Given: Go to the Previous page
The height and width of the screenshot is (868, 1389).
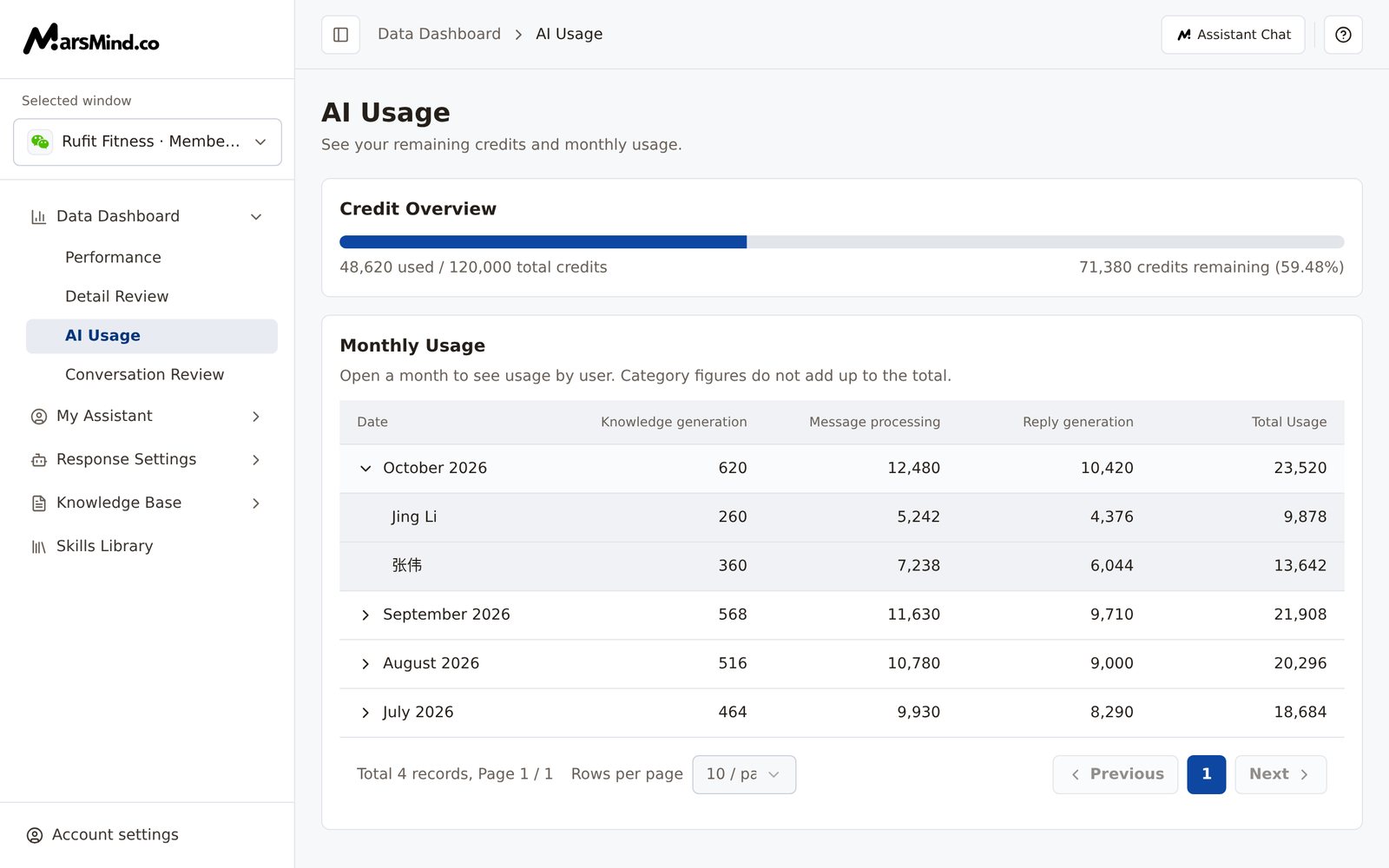Looking at the screenshot, I should pyautogui.click(x=1116, y=774).
